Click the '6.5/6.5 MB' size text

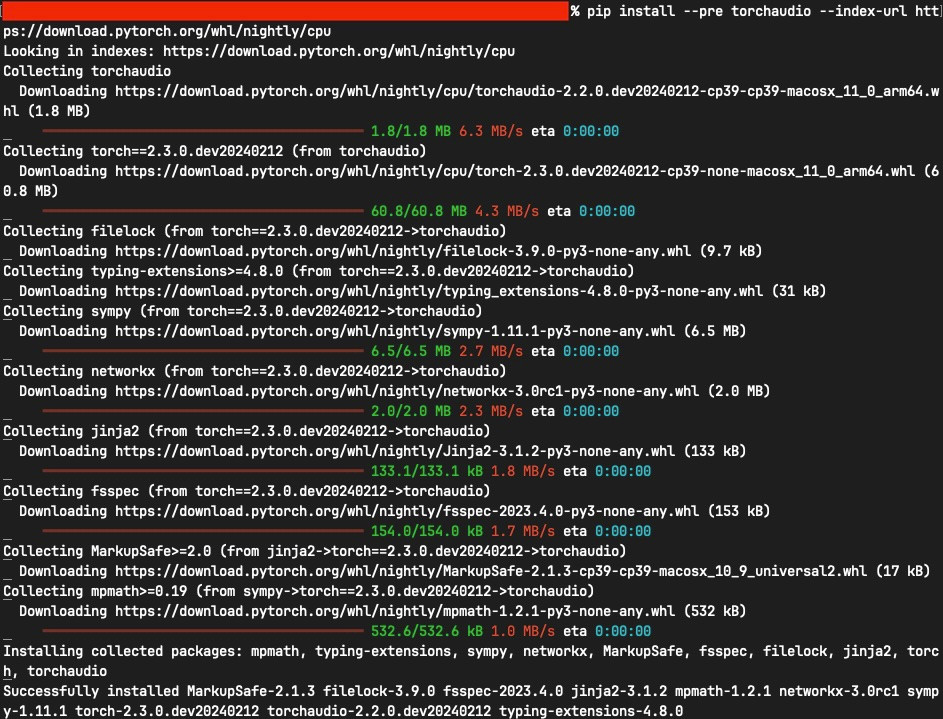point(411,351)
